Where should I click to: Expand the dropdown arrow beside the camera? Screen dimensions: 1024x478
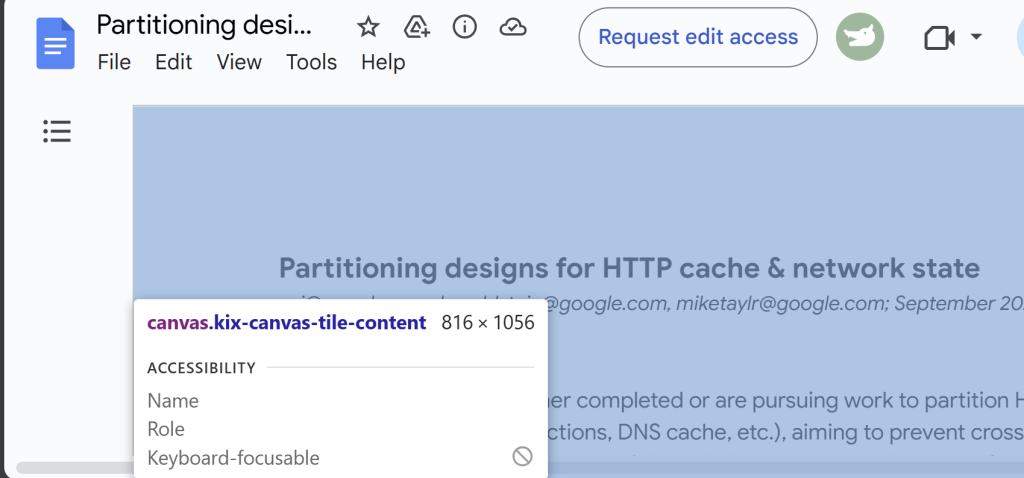coord(976,38)
